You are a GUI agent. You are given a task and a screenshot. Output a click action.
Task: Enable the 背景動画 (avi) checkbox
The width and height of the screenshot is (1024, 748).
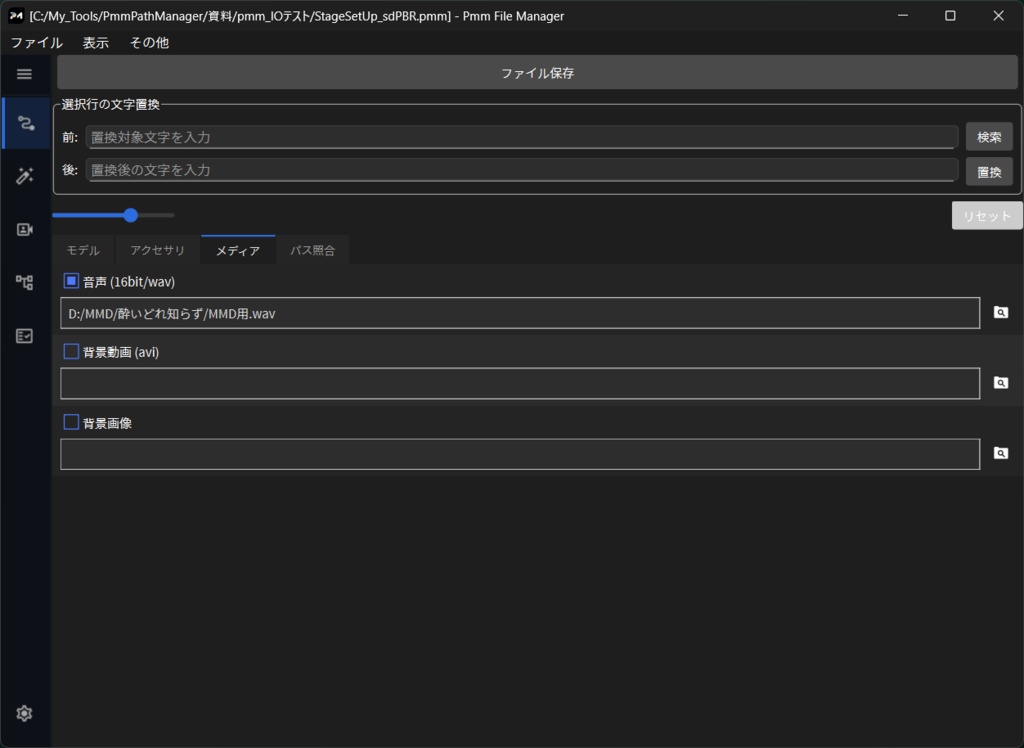[x=71, y=351]
